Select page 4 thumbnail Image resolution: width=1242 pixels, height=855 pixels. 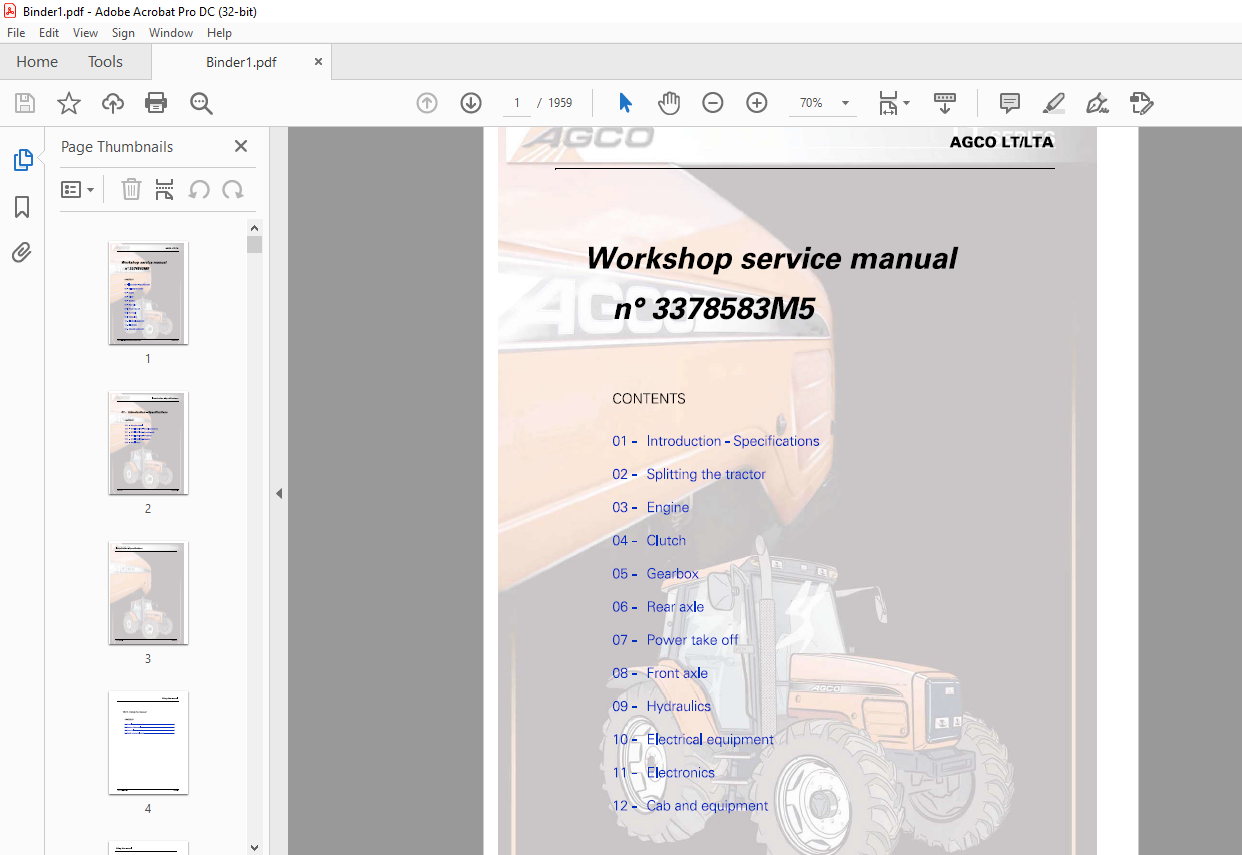148,743
